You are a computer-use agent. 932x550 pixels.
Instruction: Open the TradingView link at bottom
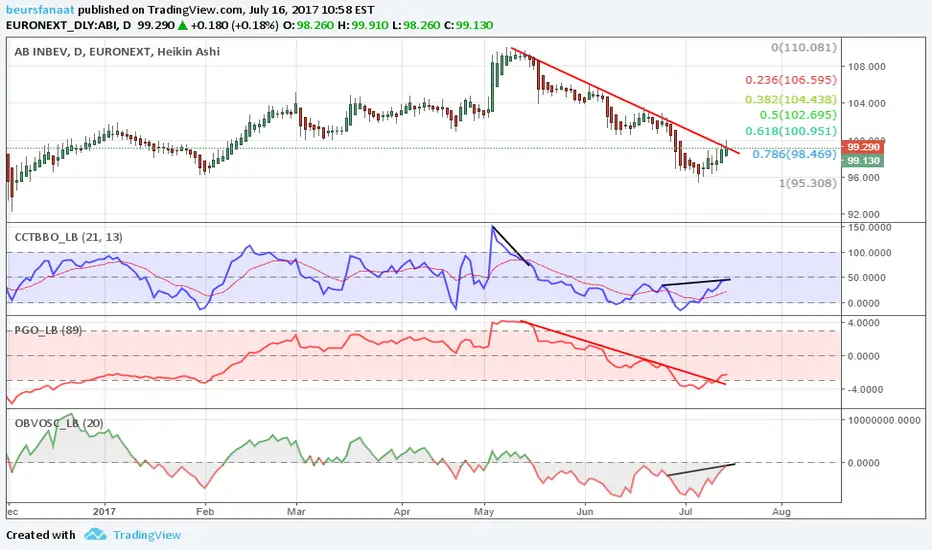(x=147, y=535)
